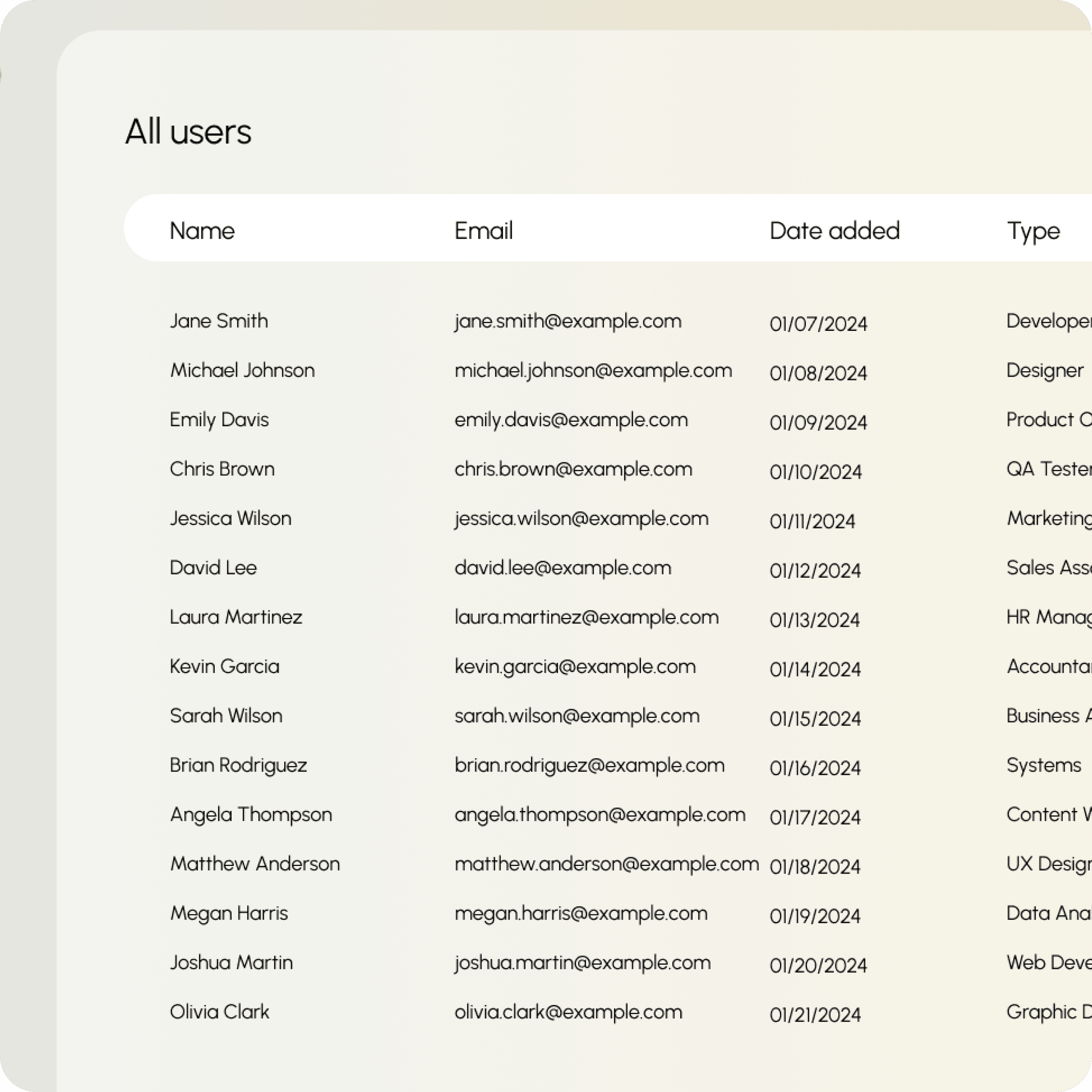1092x1092 pixels.
Task: Click the date 01/12/2024
Action: 815,570
